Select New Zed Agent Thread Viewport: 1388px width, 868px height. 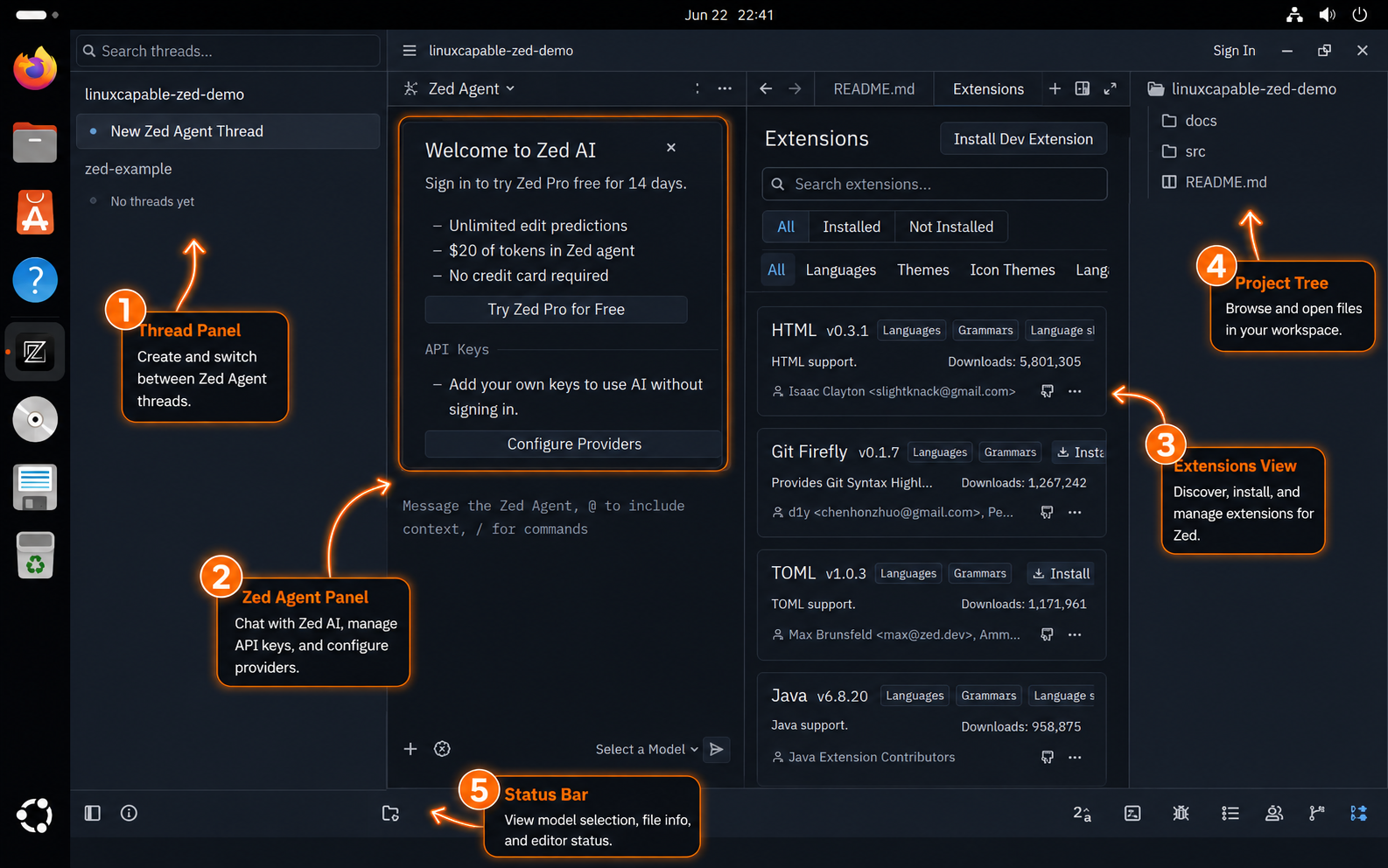point(228,131)
